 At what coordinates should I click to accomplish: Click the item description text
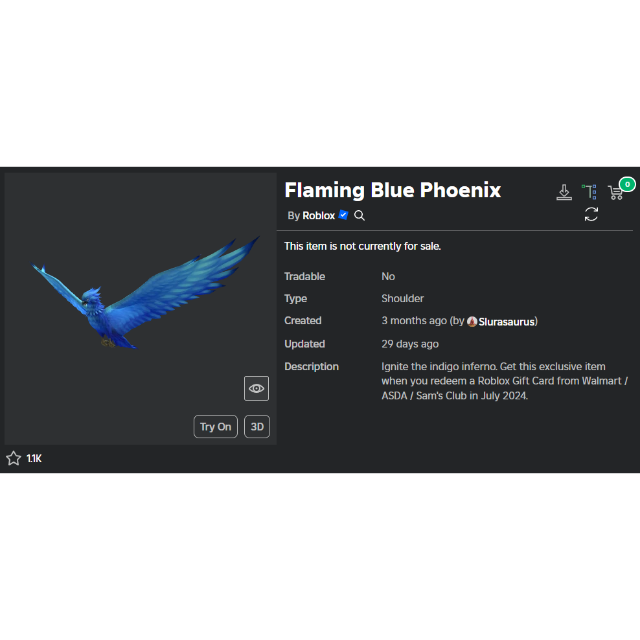(x=505, y=381)
